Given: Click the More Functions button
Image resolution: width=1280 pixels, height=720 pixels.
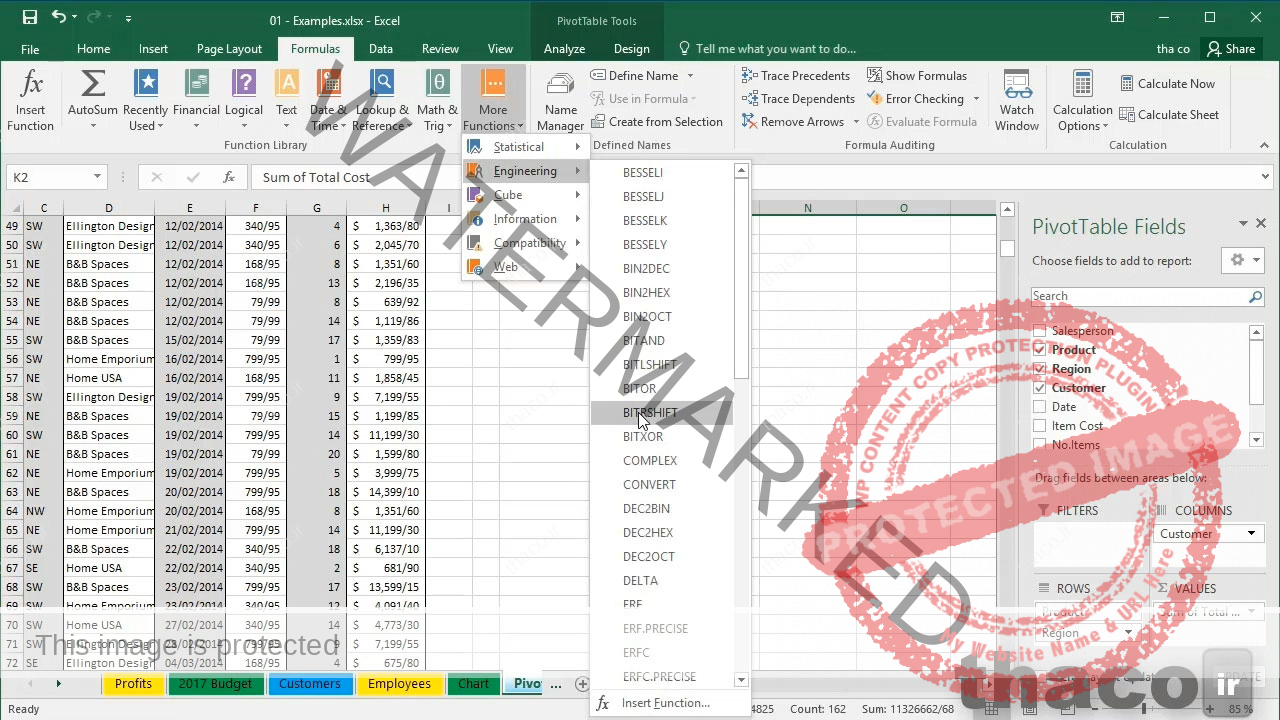Looking at the screenshot, I should (493, 100).
